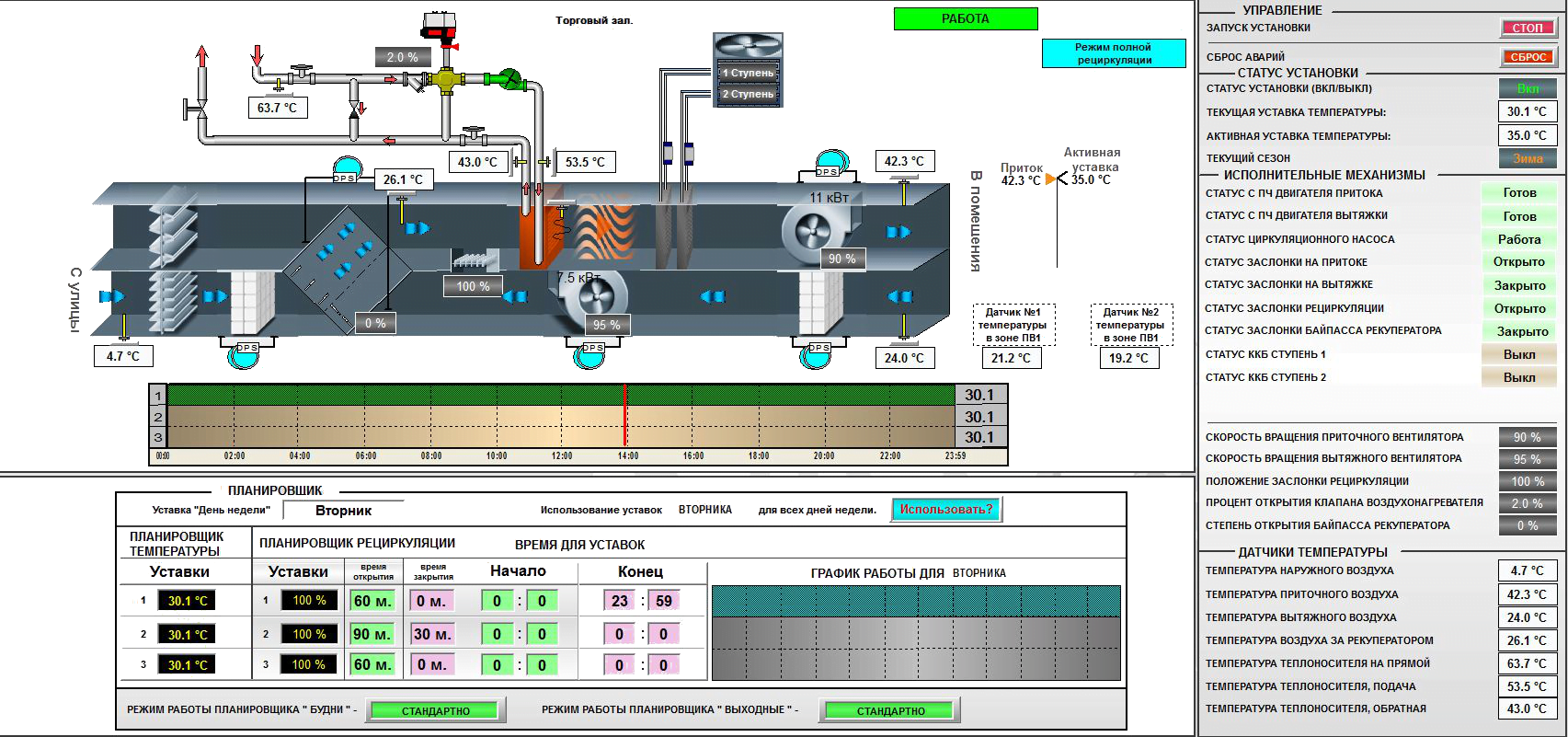Toggle the Вкл unit status indicator

point(1528,88)
